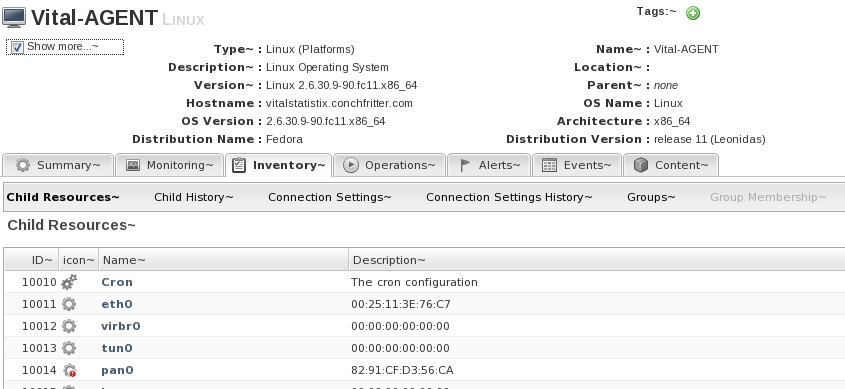Click ID cell 10011
The height and width of the screenshot is (389, 845).
point(39,304)
